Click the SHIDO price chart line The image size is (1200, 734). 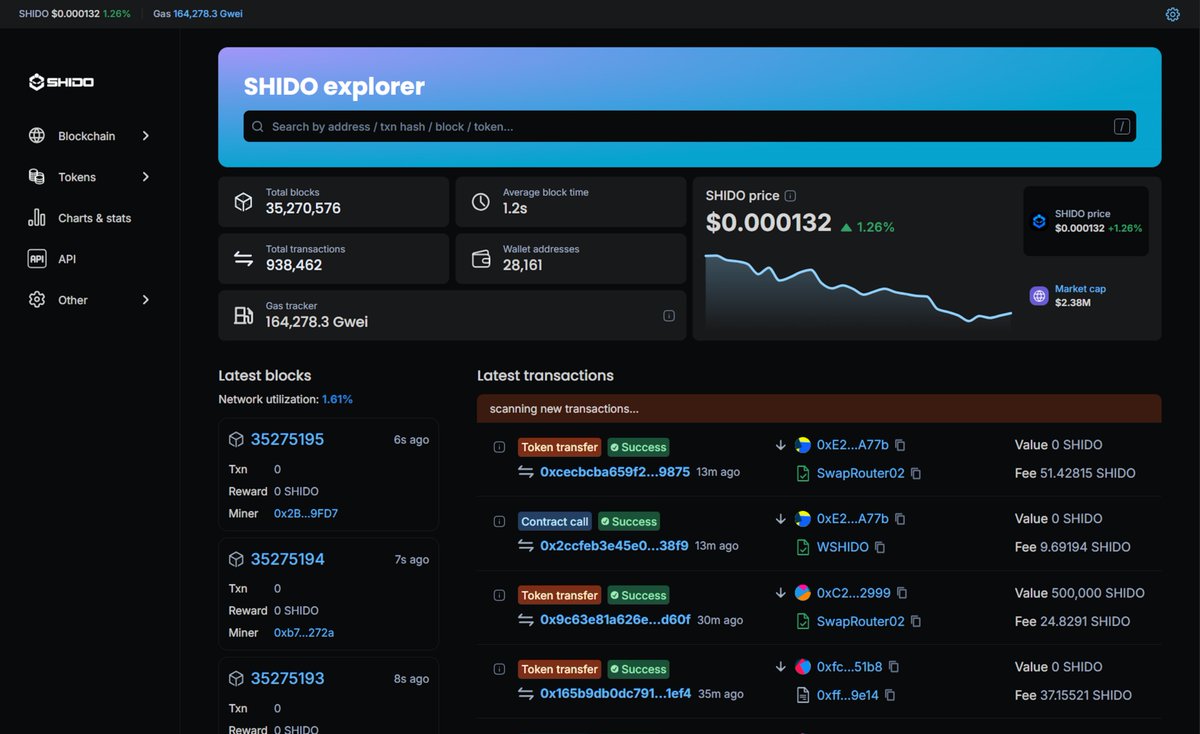[x=858, y=288]
